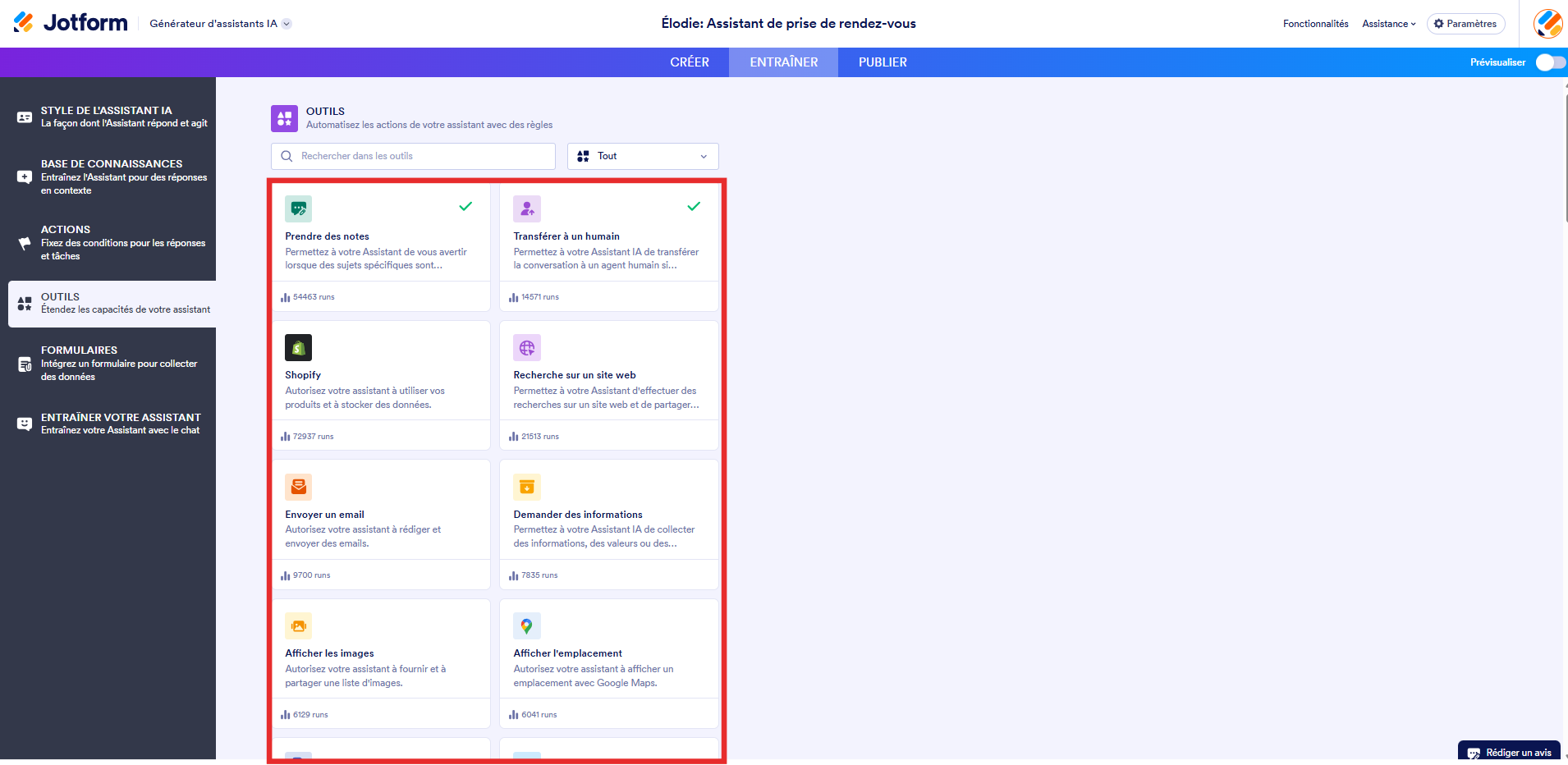Switch to the ENTRAÎNER tab
The image size is (1568, 765).
coord(783,62)
